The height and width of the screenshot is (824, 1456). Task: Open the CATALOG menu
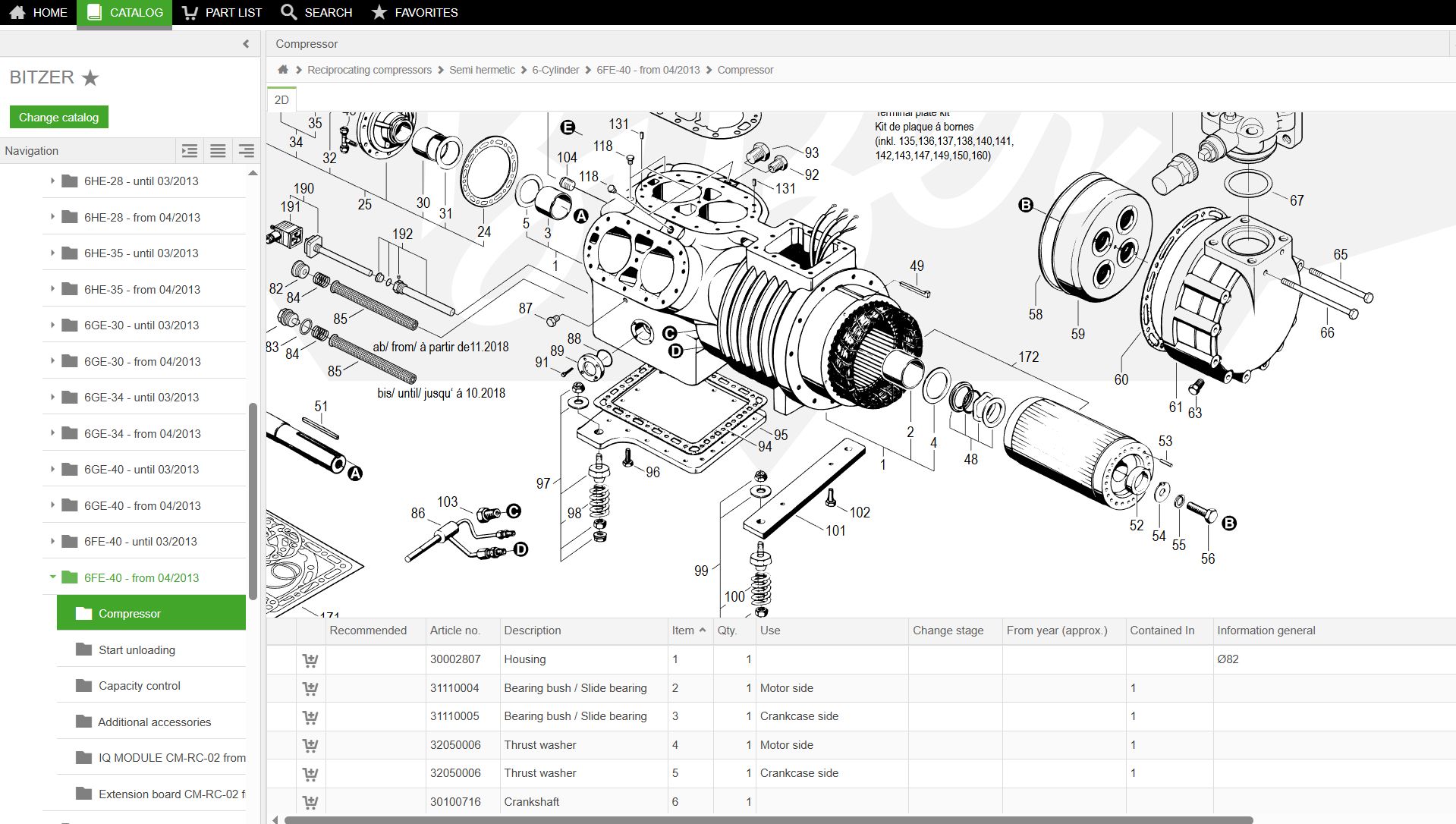pos(124,13)
